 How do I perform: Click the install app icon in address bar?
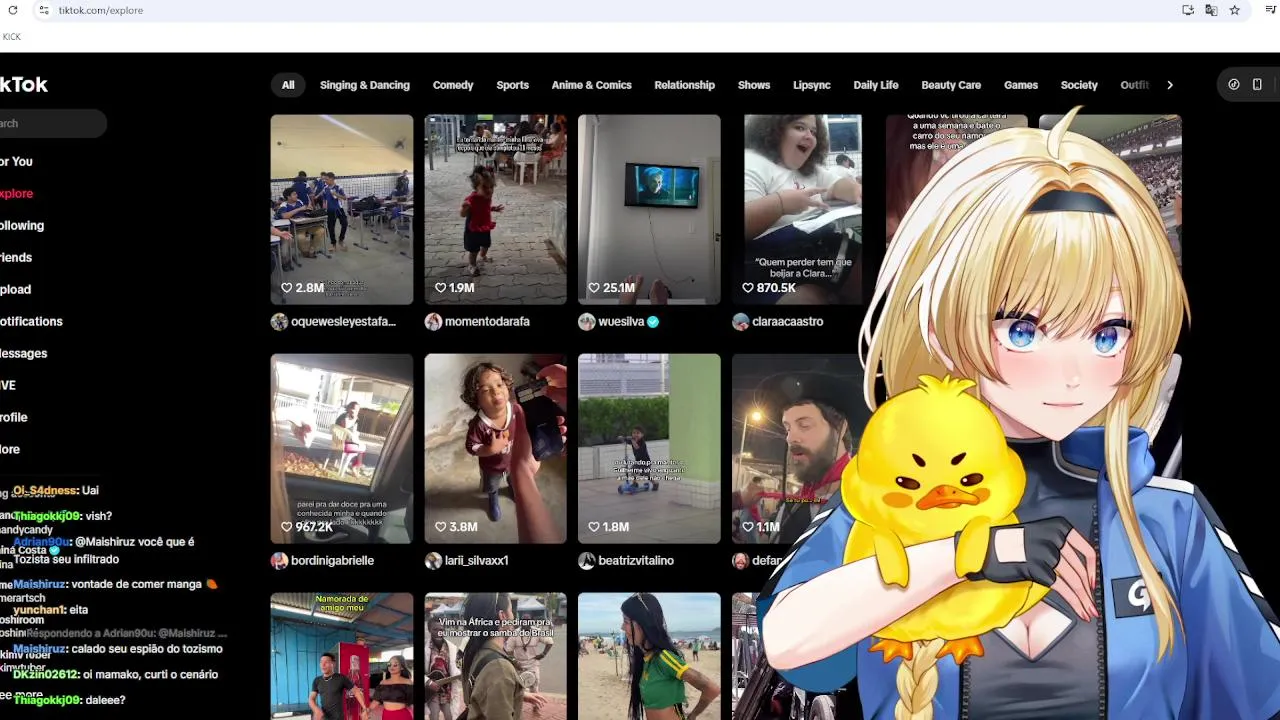click(1188, 10)
